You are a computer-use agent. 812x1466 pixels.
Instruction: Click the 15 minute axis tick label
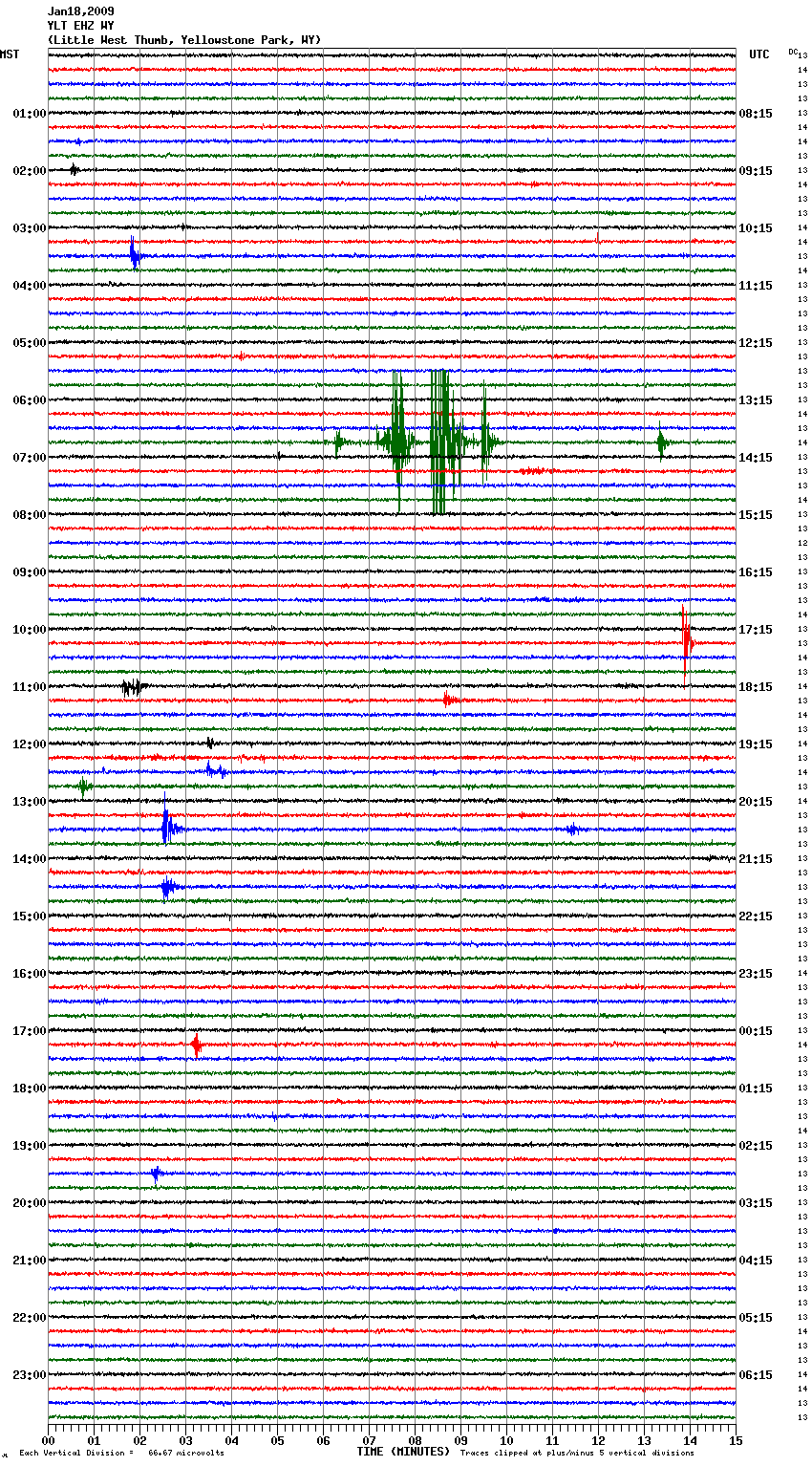pos(736,1440)
